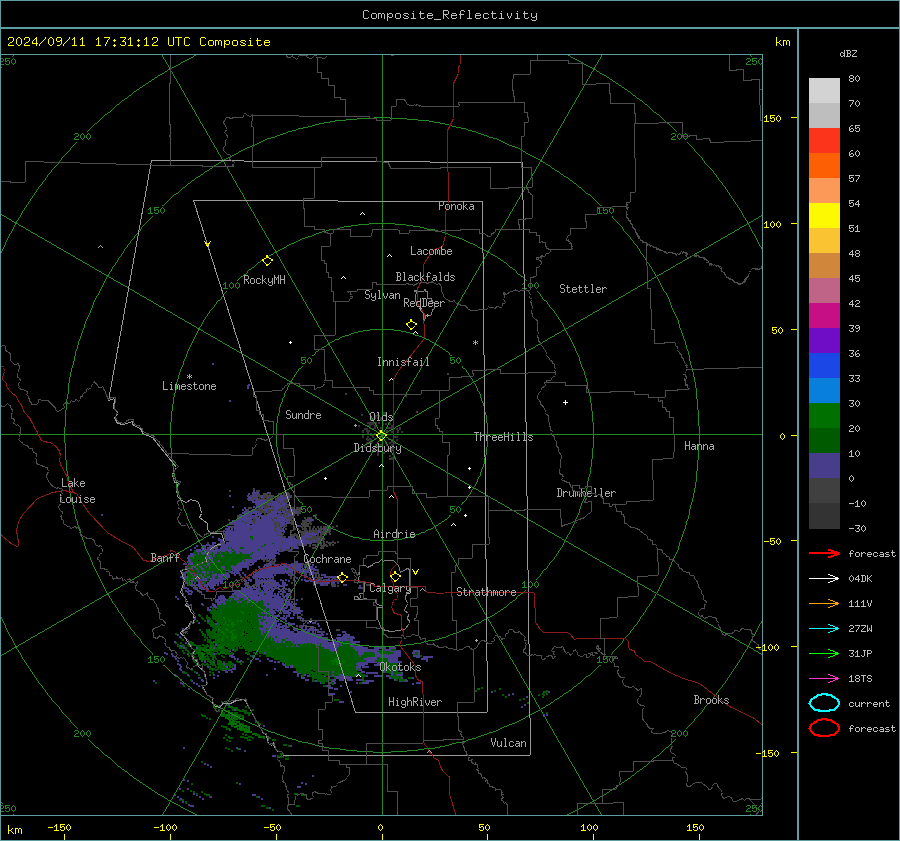Click the magenta 18TS arrow icon
Screen dimensions: 900x841
[824, 679]
